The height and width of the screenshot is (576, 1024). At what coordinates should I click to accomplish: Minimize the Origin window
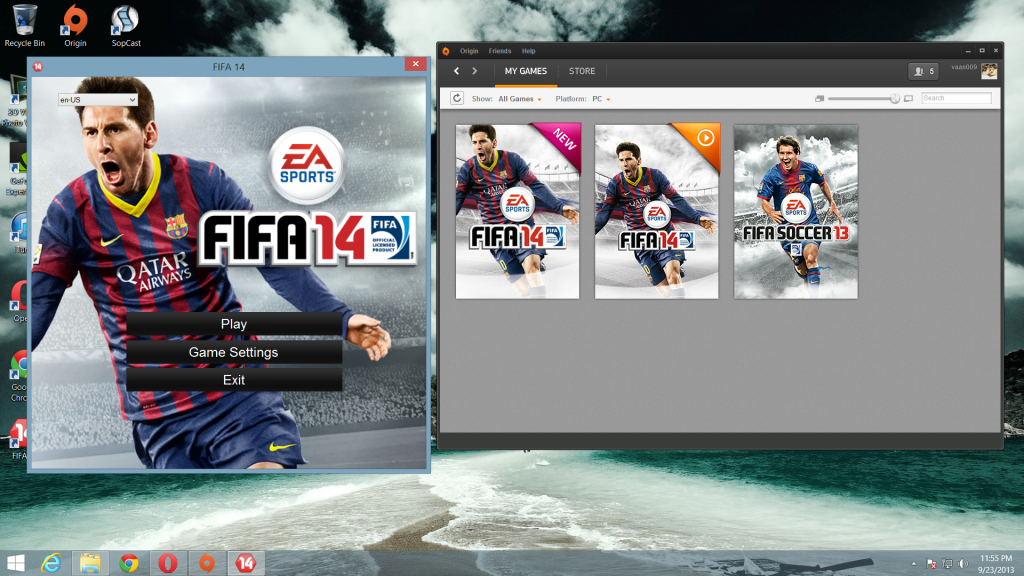(x=968, y=51)
